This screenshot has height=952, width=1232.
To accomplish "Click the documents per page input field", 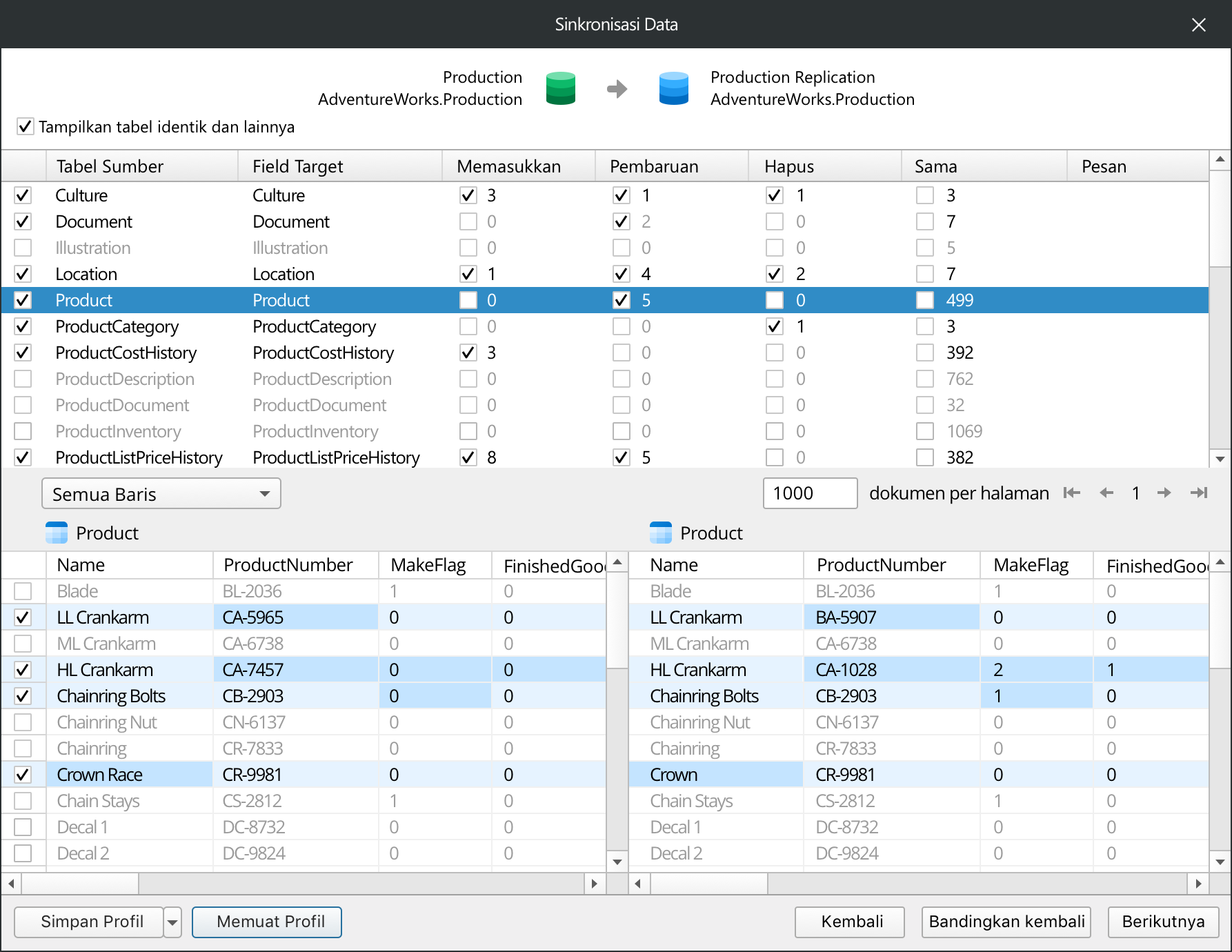I will 810,493.
